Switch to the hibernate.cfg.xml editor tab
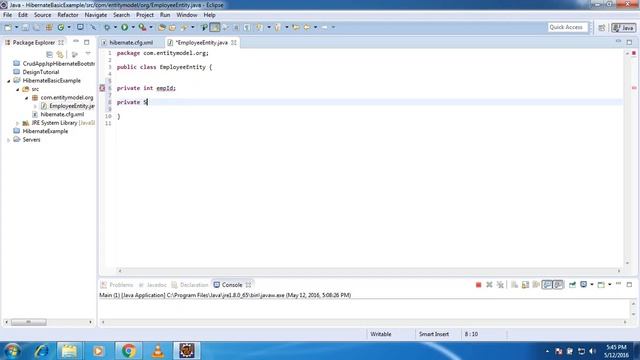This screenshot has width=640, height=360. [131, 42]
